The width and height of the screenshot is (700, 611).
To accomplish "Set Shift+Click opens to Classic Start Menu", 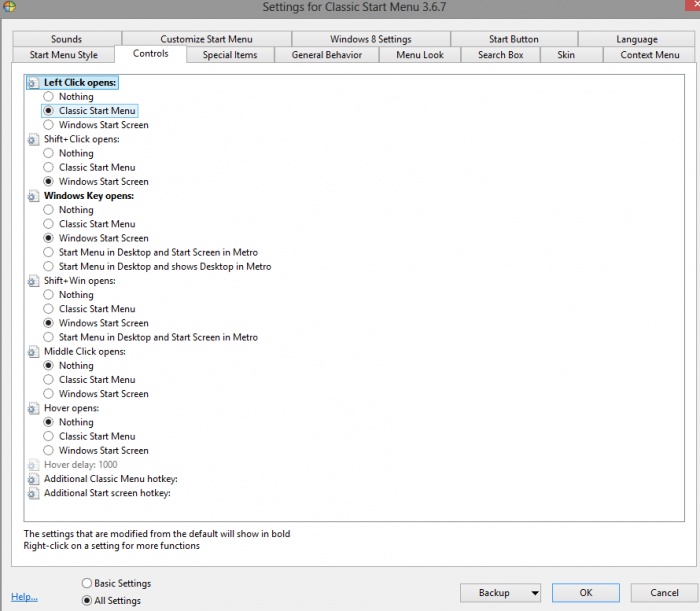I will click(x=48, y=167).
